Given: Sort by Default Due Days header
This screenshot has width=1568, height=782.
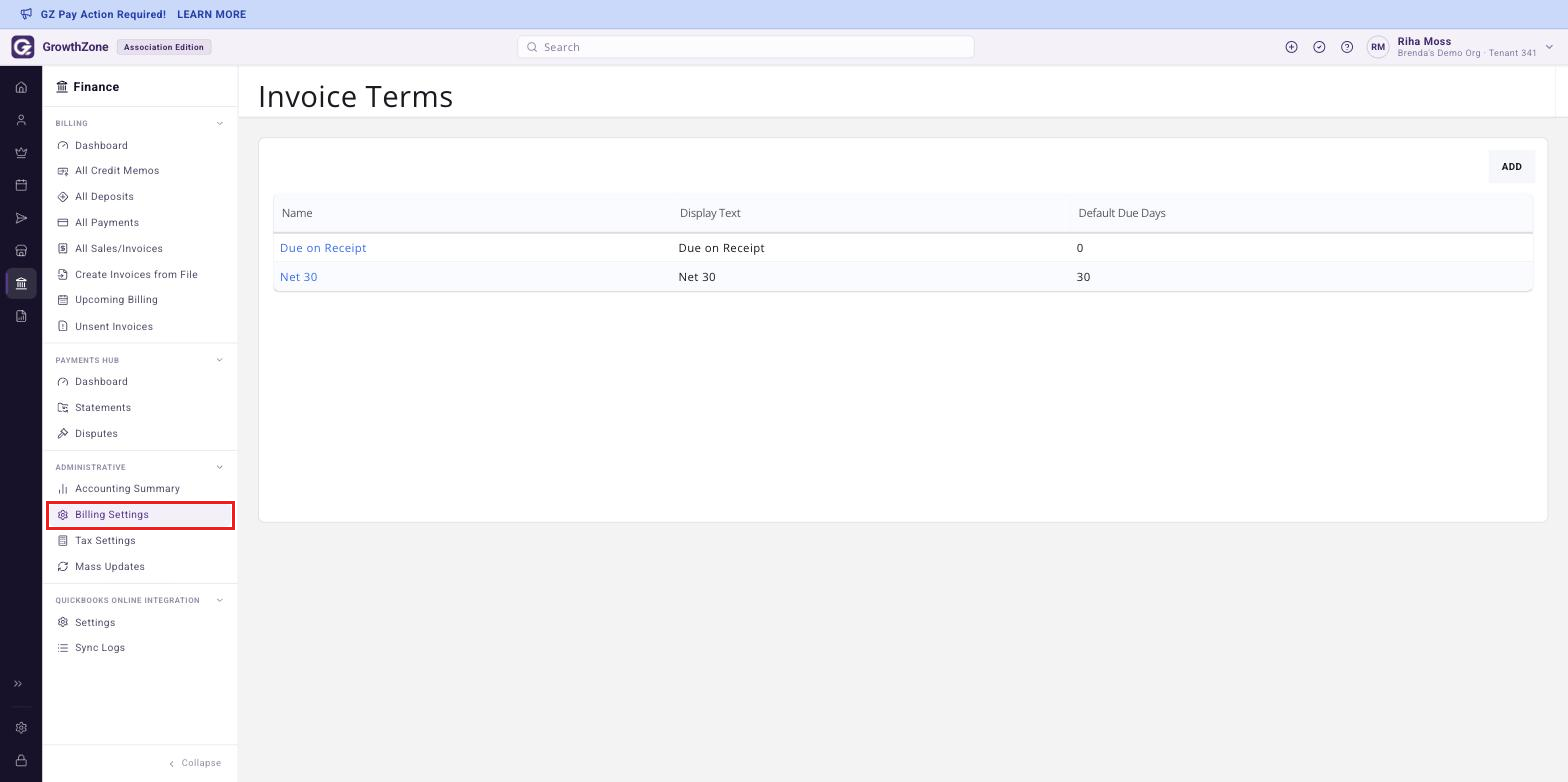Looking at the screenshot, I should (x=1122, y=213).
